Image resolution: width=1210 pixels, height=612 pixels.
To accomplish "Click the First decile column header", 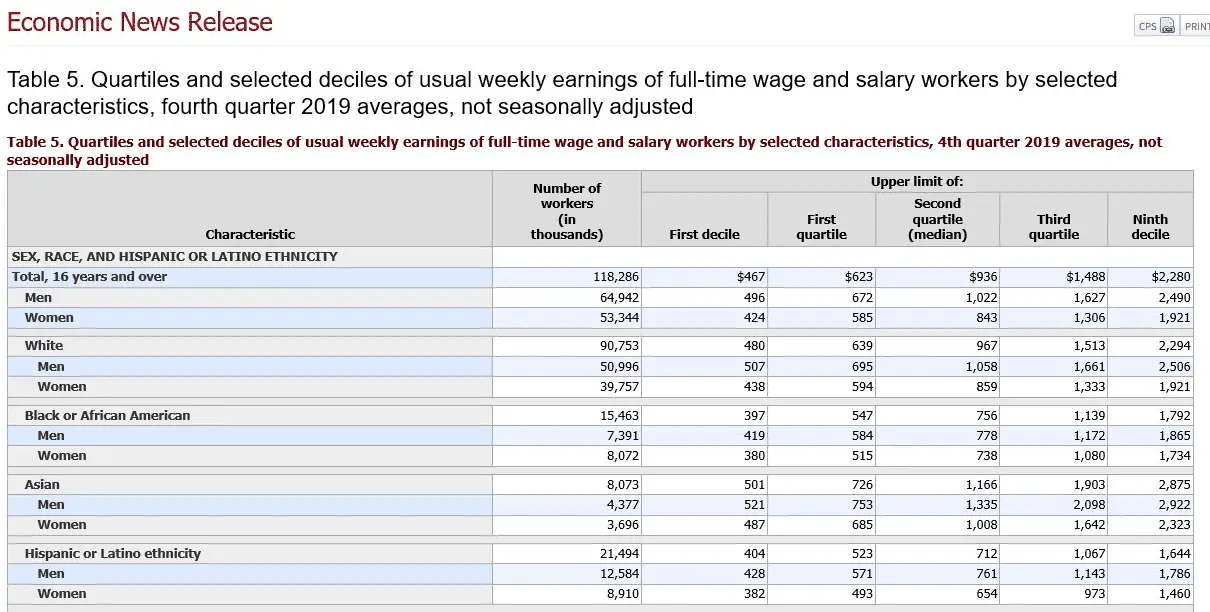I will pyautogui.click(x=704, y=234).
